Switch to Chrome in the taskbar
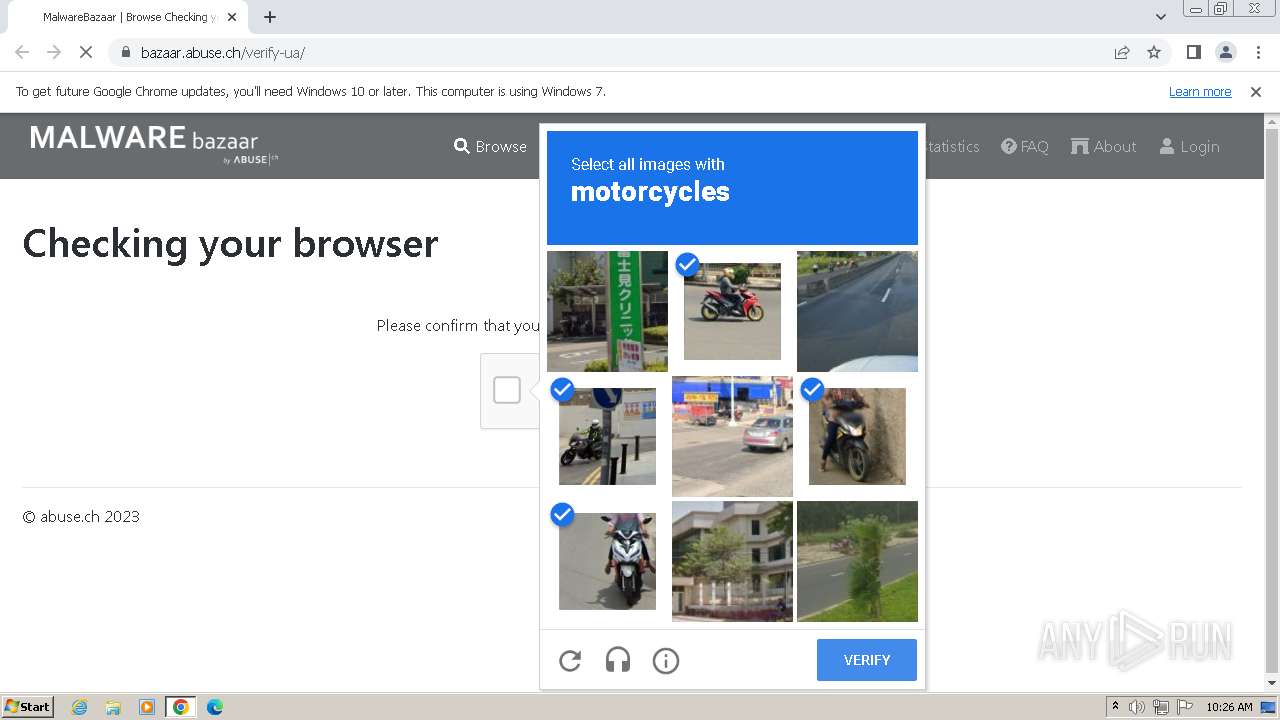 point(180,707)
